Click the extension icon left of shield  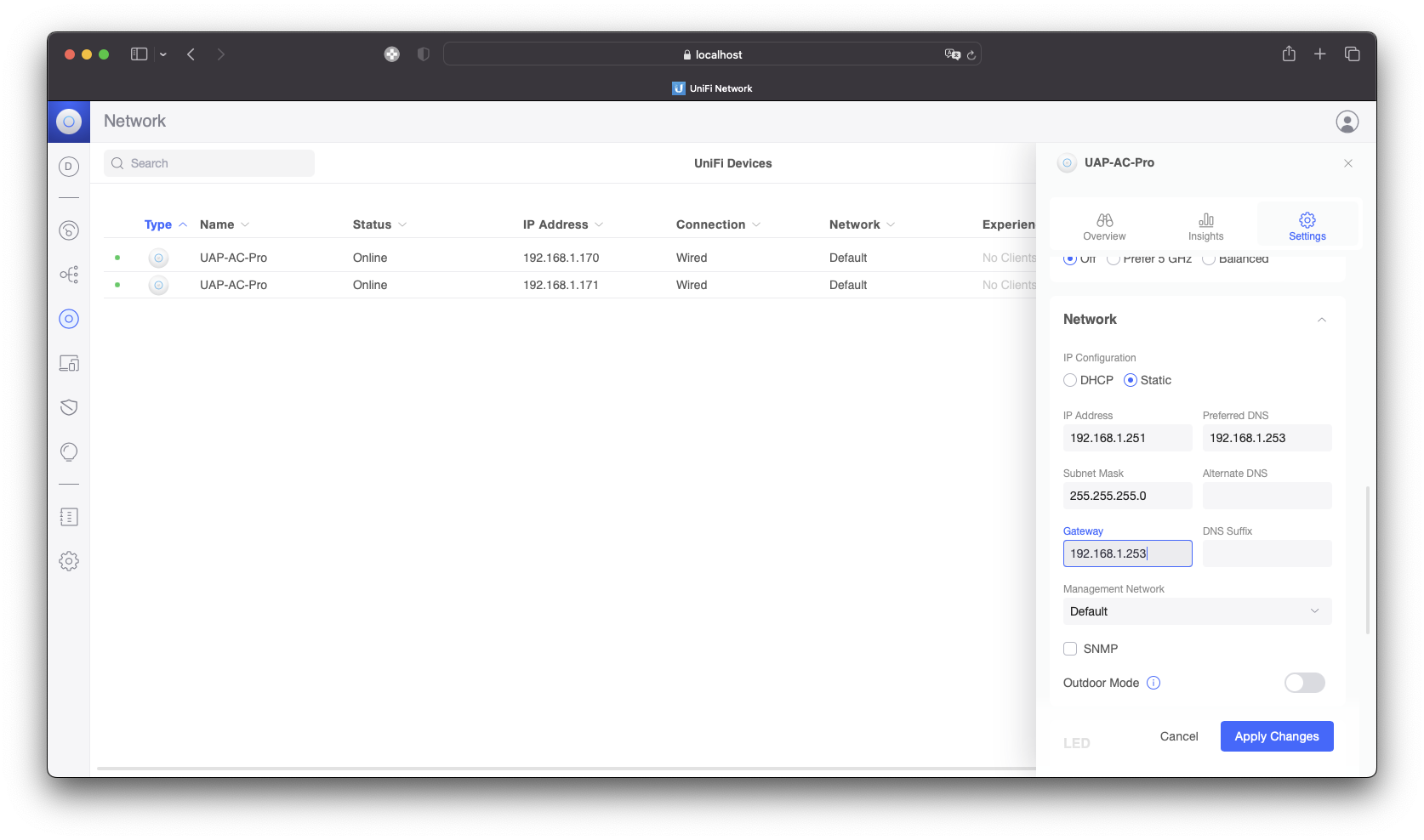click(x=391, y=54)
